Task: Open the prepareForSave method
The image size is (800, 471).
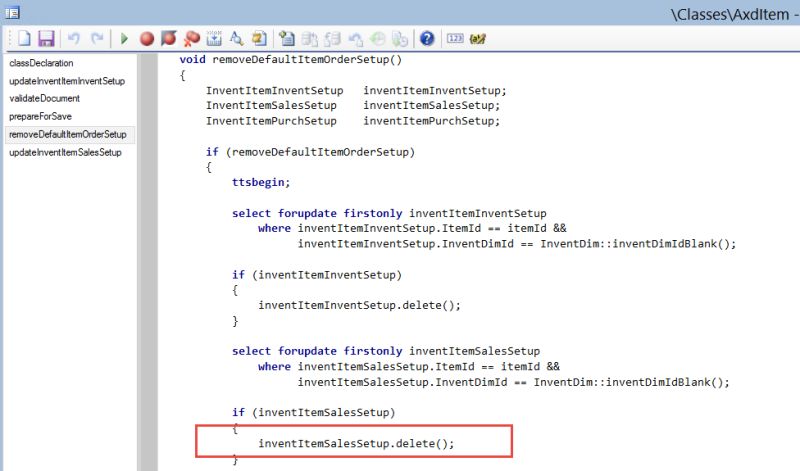Action: click(40, 116)
